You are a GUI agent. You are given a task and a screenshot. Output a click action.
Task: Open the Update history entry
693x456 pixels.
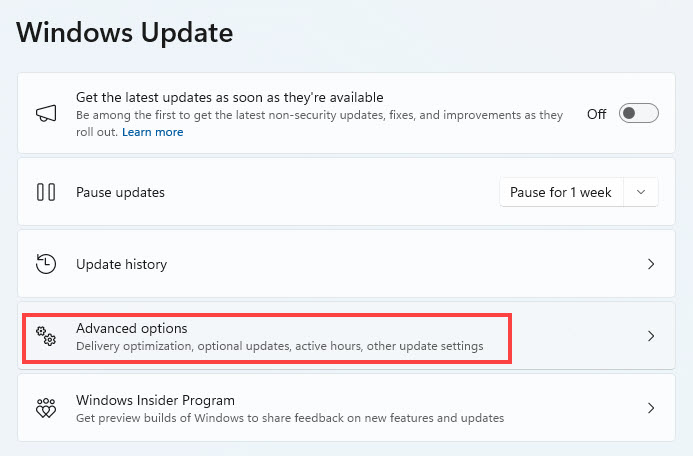(346, 264)
